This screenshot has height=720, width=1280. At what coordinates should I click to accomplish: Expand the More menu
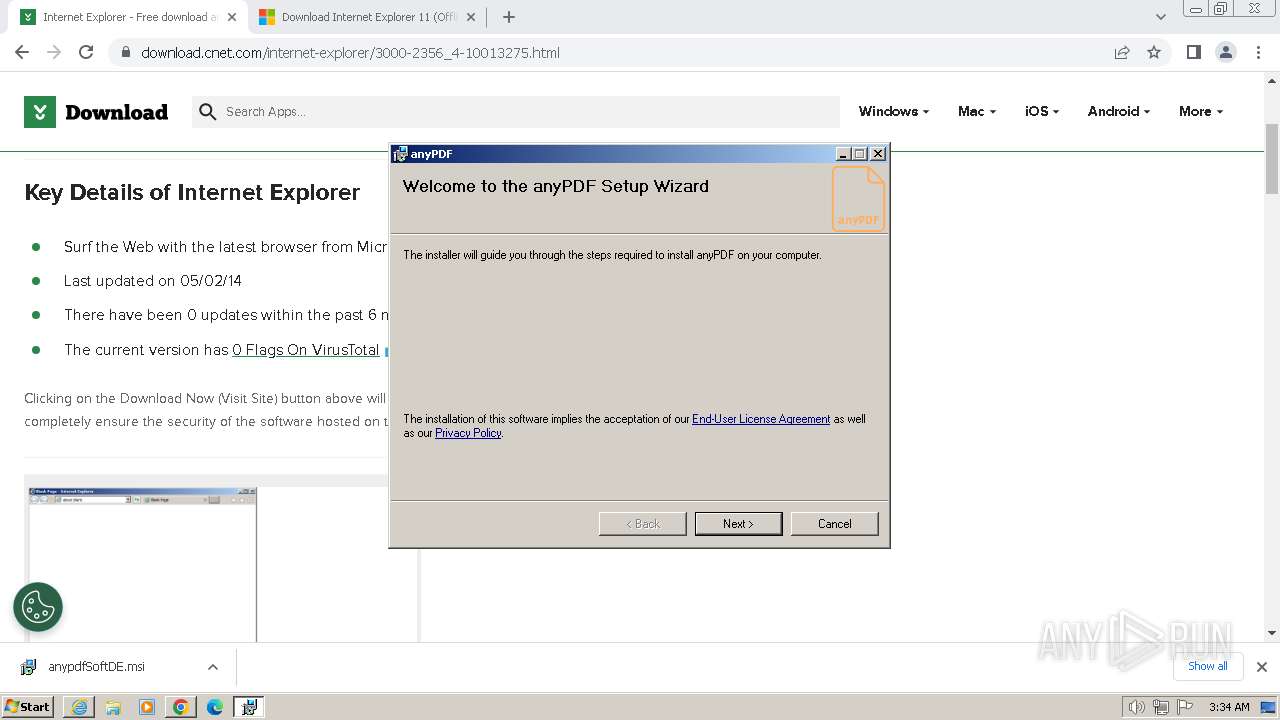click(x=1201, y=112)
